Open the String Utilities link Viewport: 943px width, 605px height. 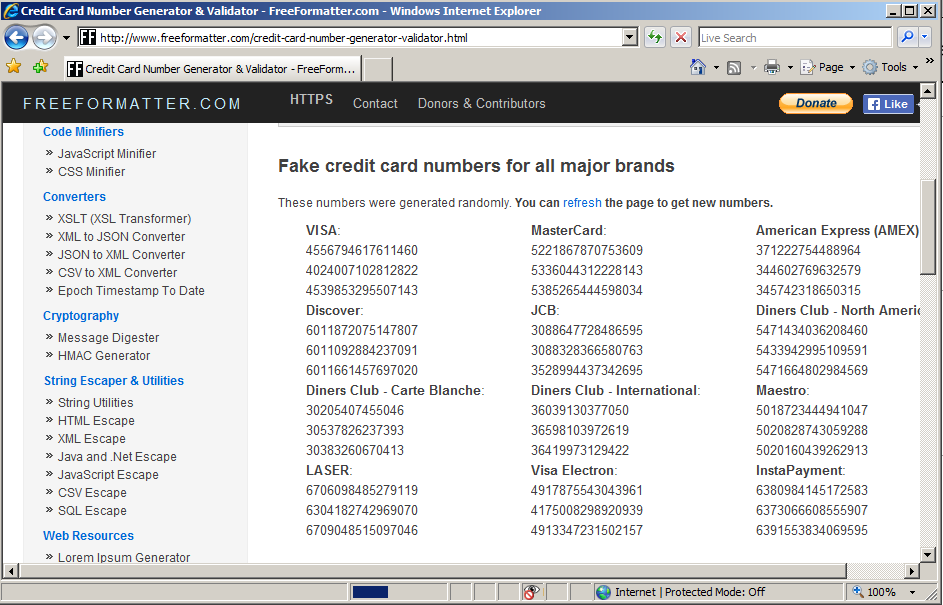tap(96, 402)
